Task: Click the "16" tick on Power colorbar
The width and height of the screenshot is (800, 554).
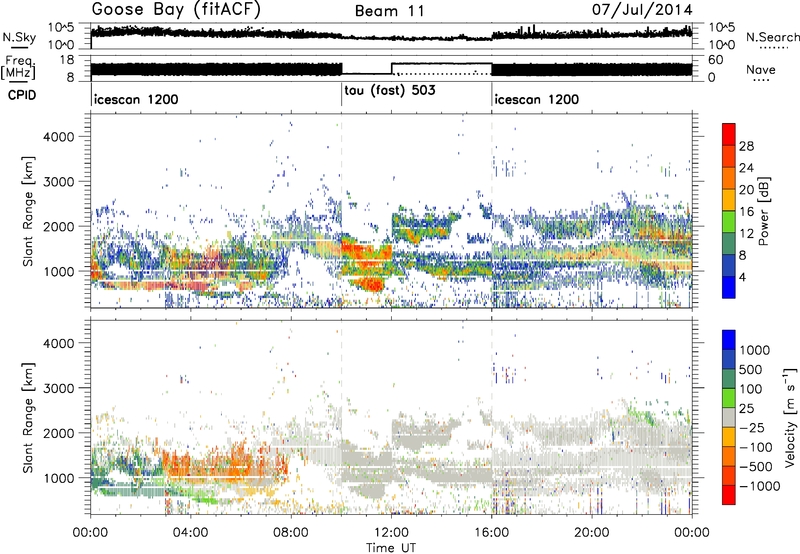Action: [746, 212]
